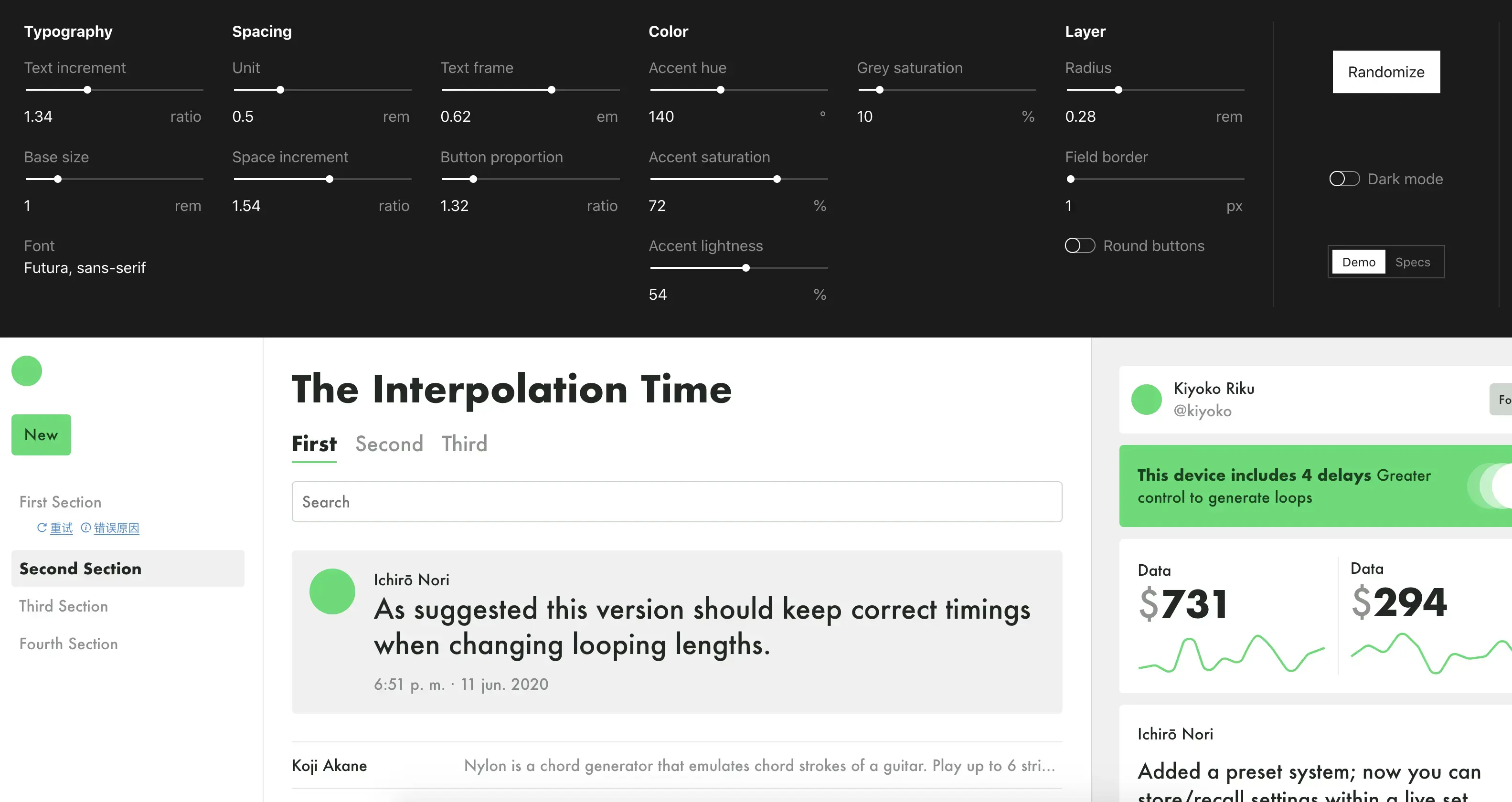1512x802 pixels.
Task: Click the green avatar circle above New button
Action: [x=26, y=371]
